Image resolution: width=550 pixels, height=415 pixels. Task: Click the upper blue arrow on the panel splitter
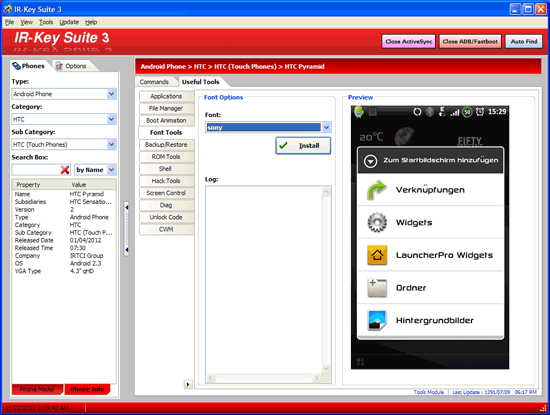tap(127, 207)
